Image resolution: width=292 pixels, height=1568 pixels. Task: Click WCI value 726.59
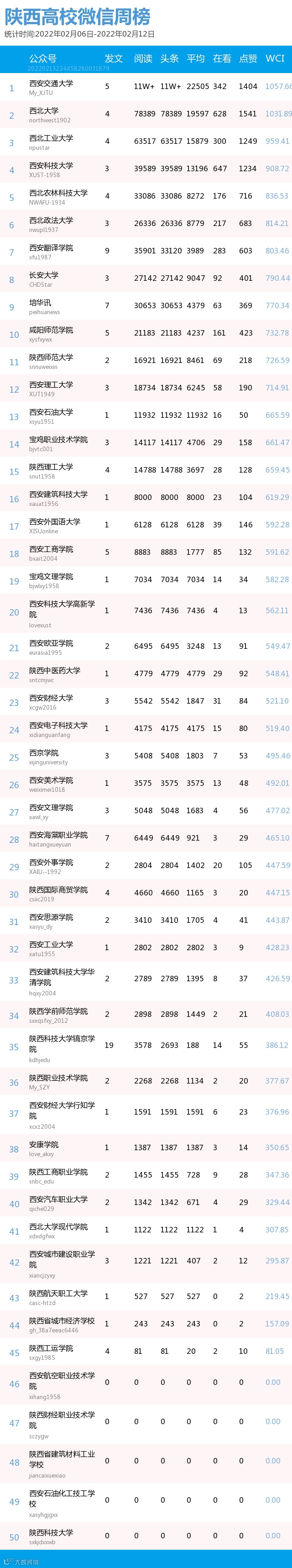pos(277,360)
